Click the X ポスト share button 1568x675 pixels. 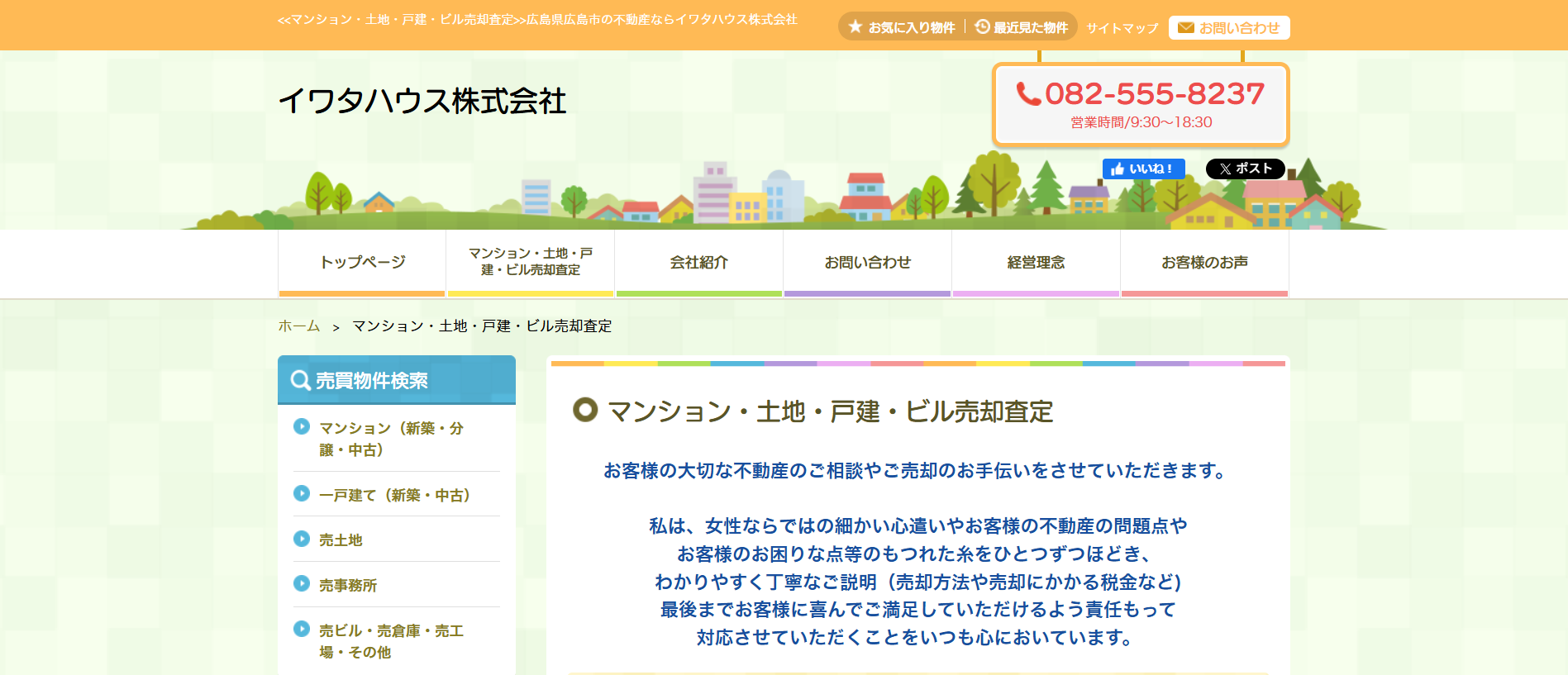(1245, 169)
